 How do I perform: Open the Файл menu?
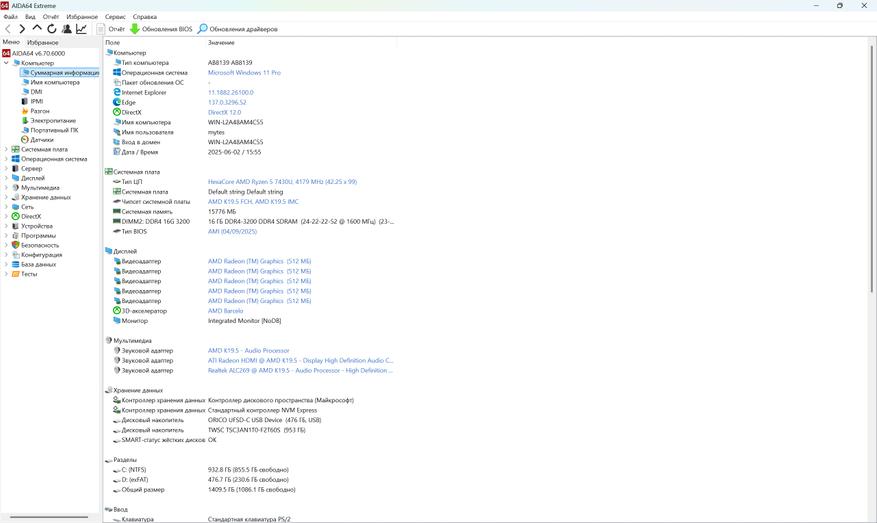point(10,17)
